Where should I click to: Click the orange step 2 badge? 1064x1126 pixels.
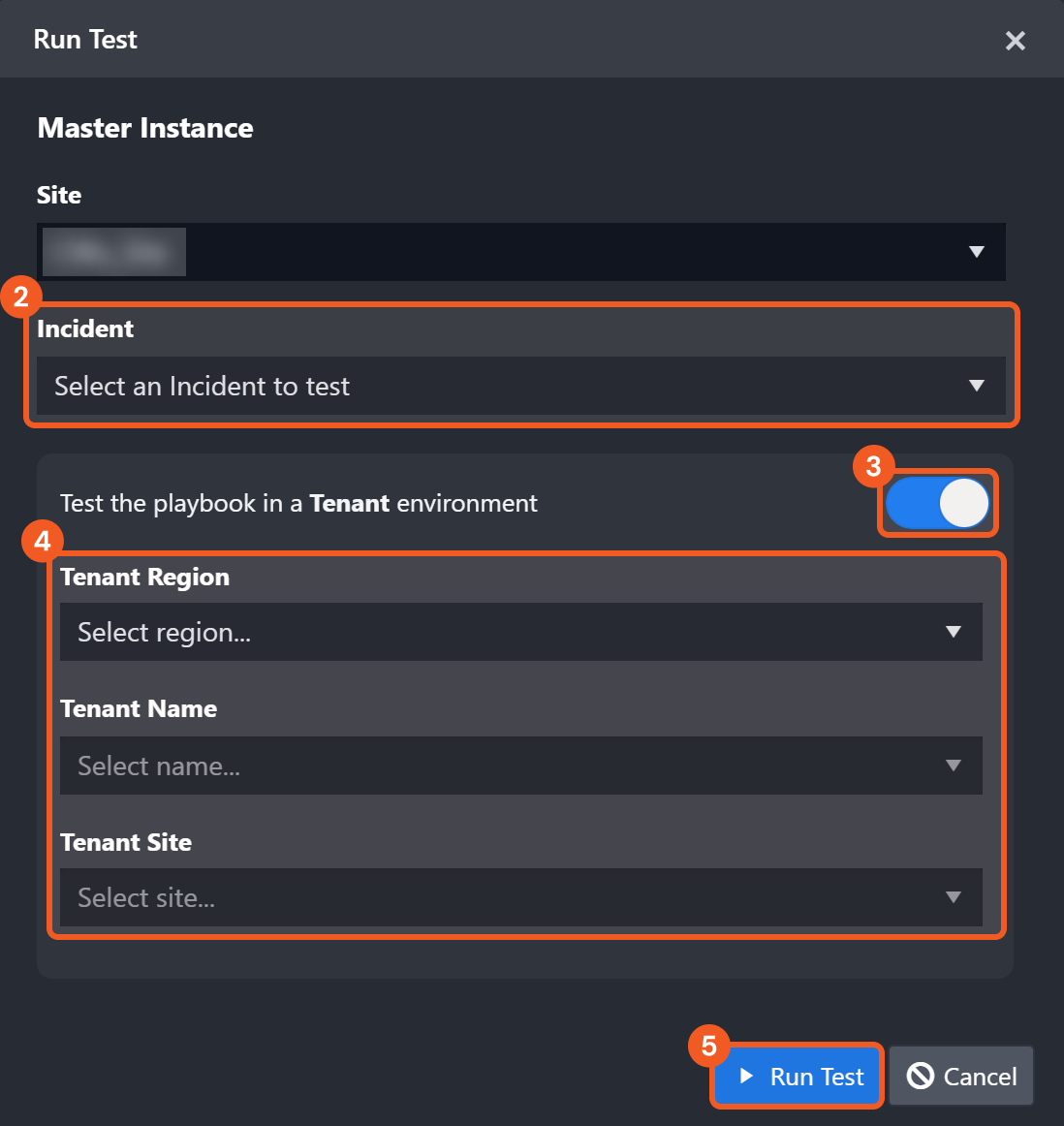point(21,296)
